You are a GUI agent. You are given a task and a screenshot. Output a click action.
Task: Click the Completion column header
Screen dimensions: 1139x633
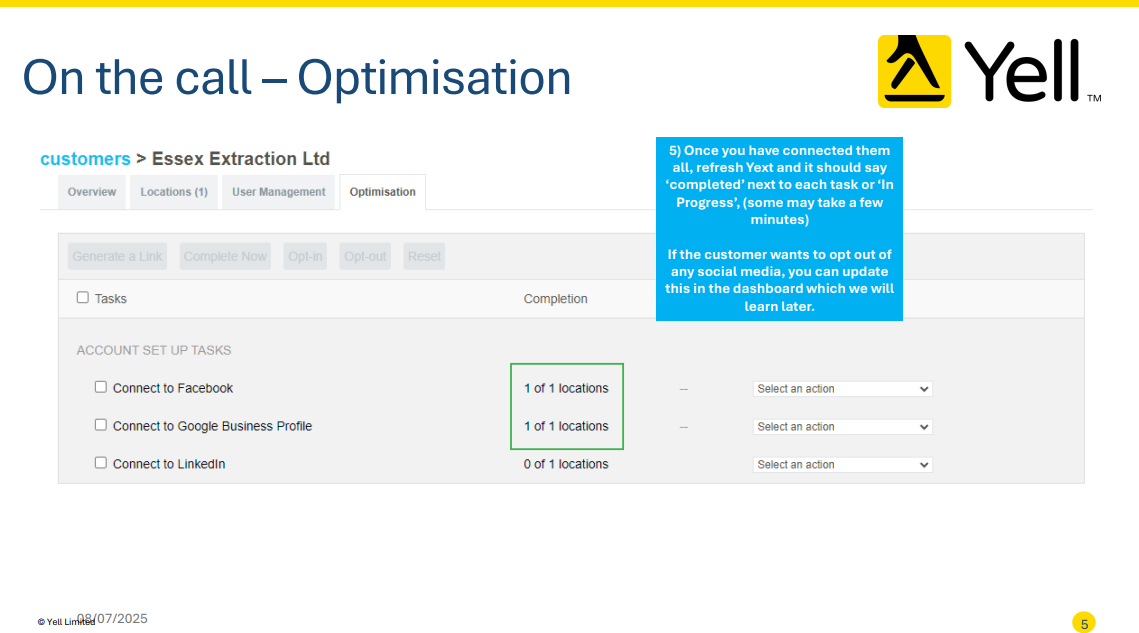click(556, 299)
